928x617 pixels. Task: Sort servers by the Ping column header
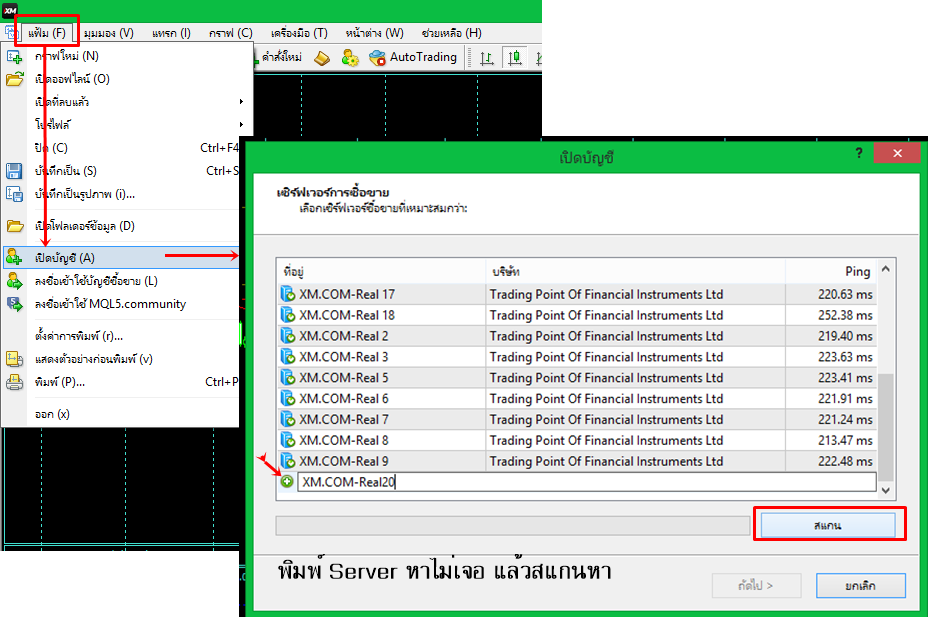[831, 272]
